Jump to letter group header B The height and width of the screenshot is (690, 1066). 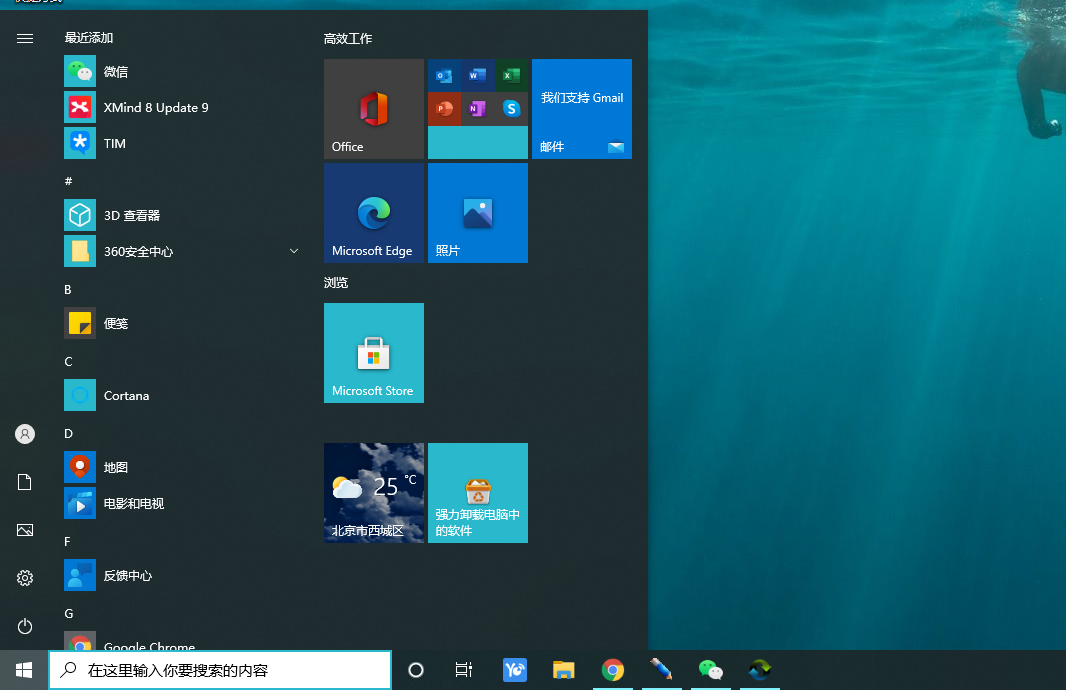(68, 290)
